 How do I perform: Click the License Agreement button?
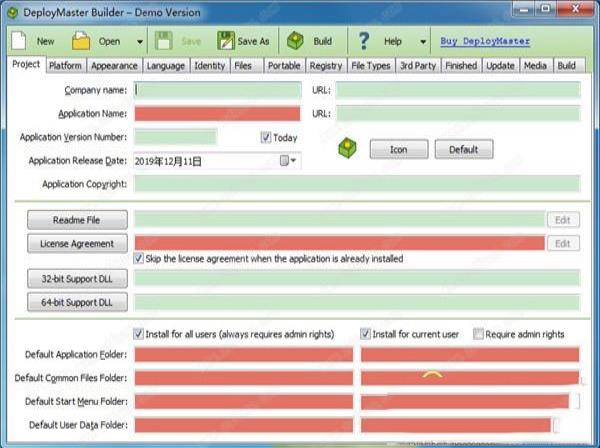point(77,243)
